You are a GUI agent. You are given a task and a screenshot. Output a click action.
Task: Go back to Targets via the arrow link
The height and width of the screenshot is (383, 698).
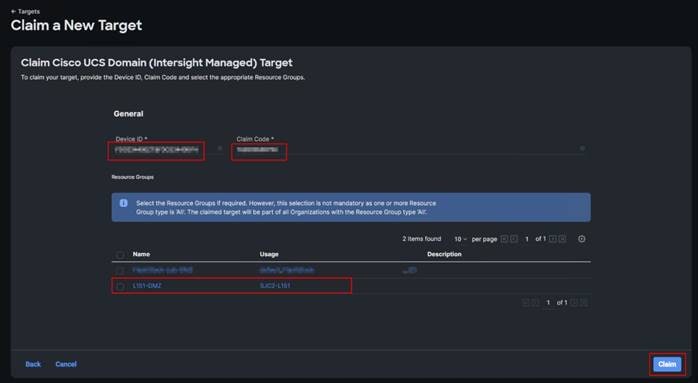pyautogui.click(x=25, y=11)
